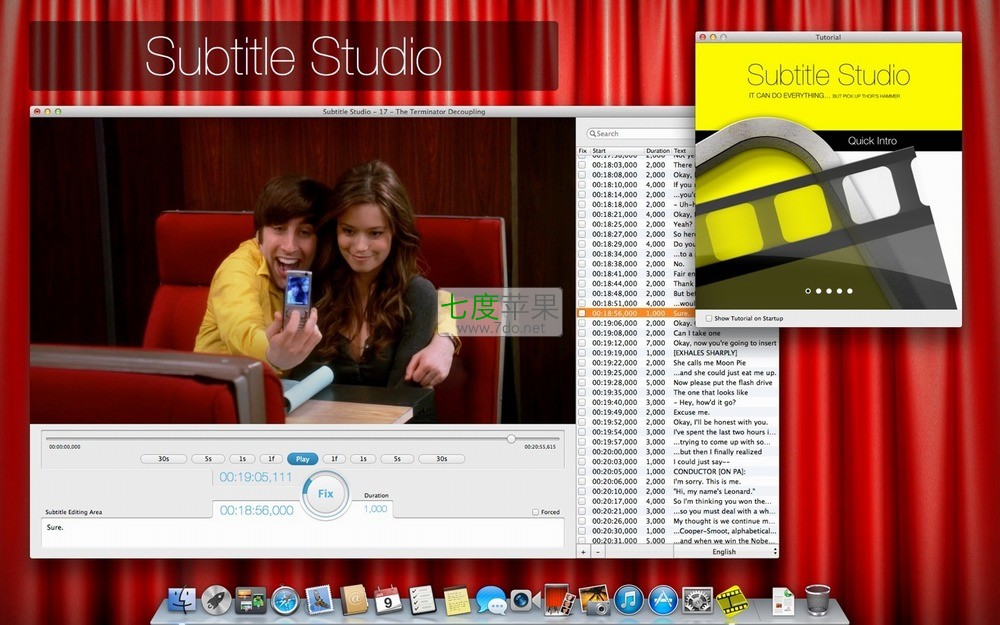The width and height of the screenshot is (1000, 625).
Task: Sort list by Start column header
Action: [617, 151]
